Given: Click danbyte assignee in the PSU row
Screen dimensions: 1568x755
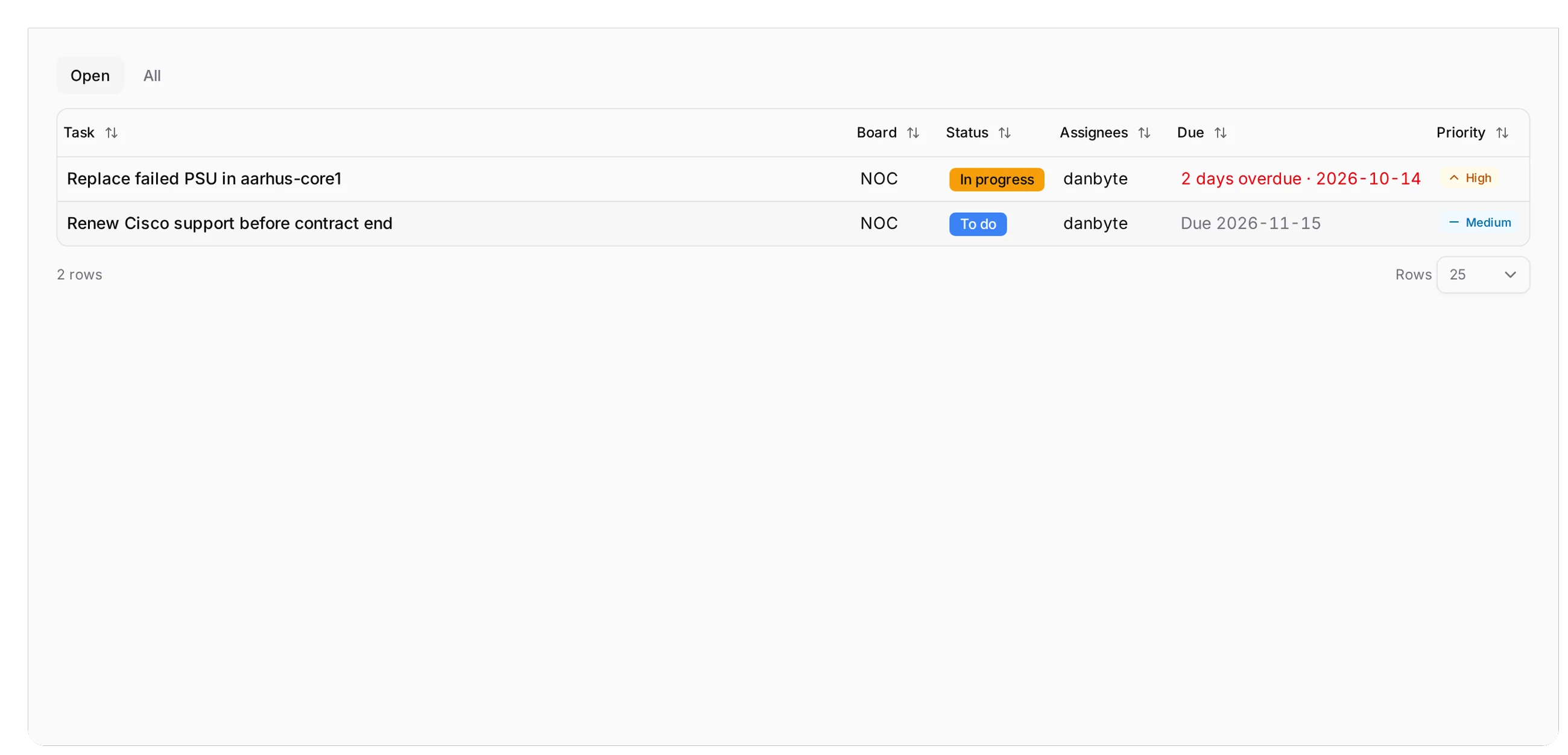Looking at the screenshot, I should point(1095,178).
